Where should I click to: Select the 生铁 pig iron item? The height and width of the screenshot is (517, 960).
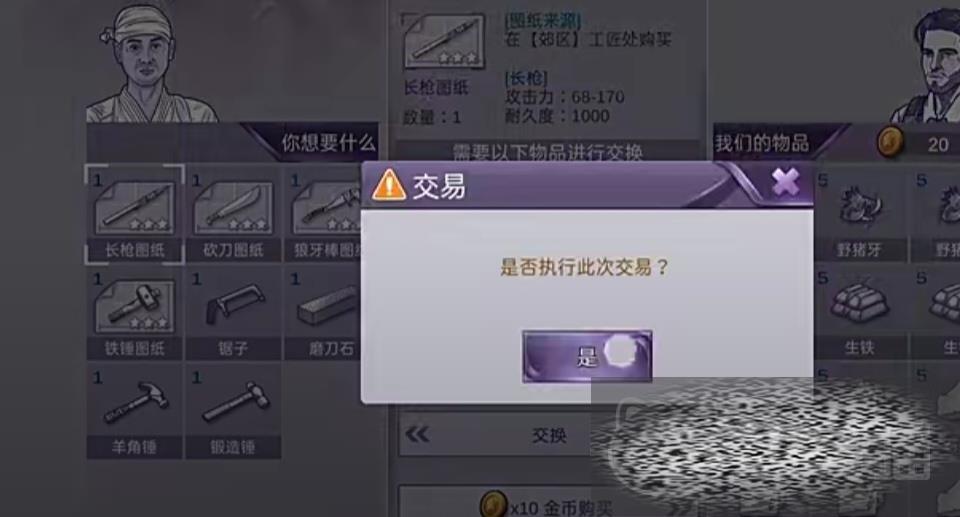click(x=860, y=313)
